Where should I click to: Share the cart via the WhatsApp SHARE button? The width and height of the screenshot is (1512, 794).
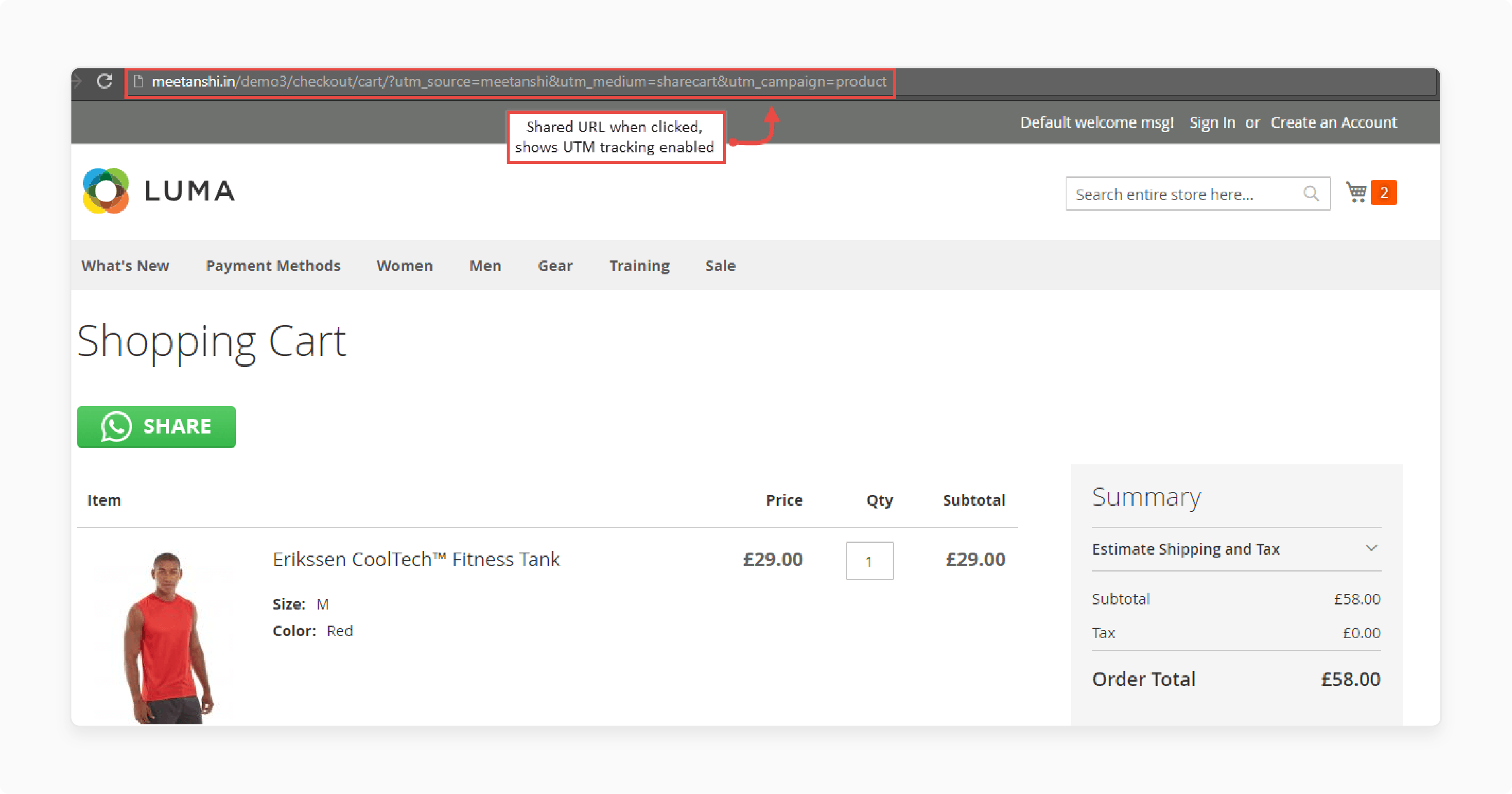tap(156, 427)
